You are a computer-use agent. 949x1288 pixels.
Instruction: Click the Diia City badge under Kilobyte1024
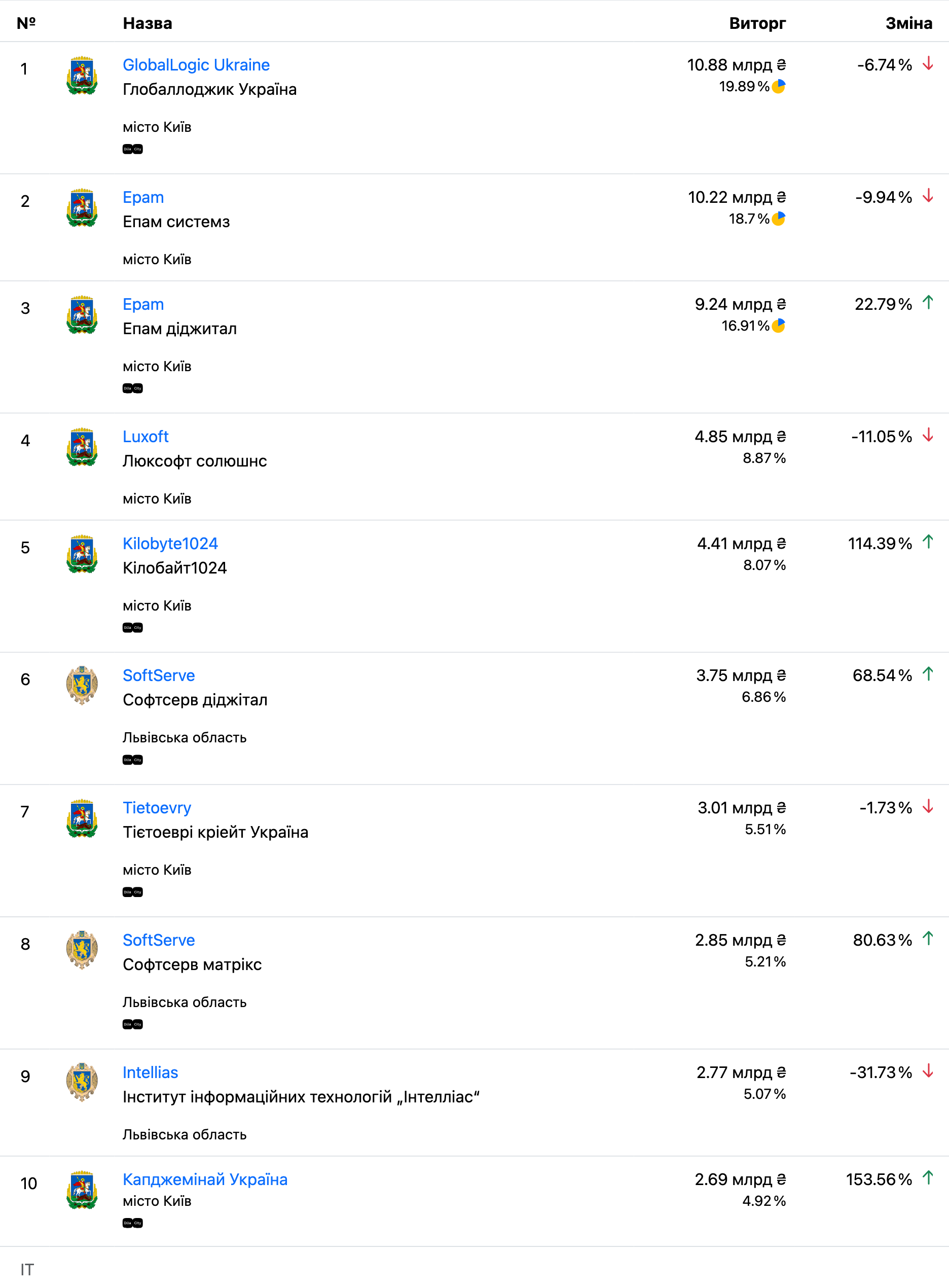click(x=133, y=628)
